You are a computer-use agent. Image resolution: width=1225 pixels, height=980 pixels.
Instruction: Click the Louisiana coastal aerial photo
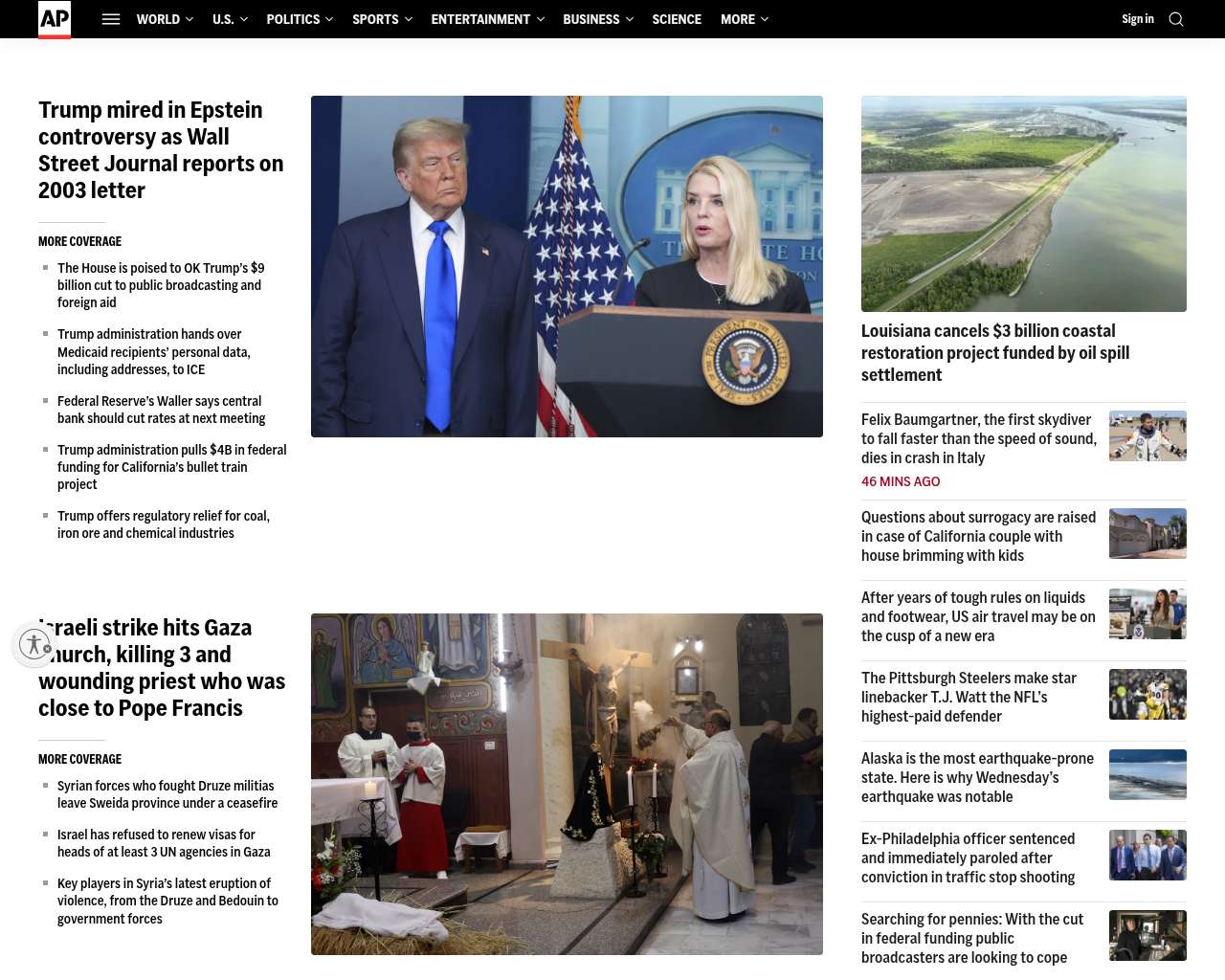1024,204
